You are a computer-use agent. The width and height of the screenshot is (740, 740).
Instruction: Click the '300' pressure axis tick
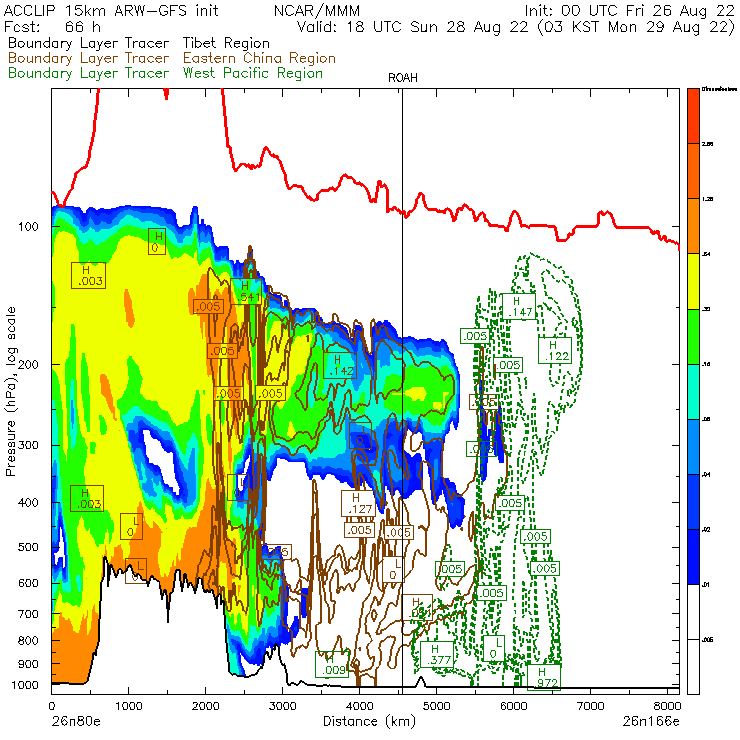pos(28,445)
